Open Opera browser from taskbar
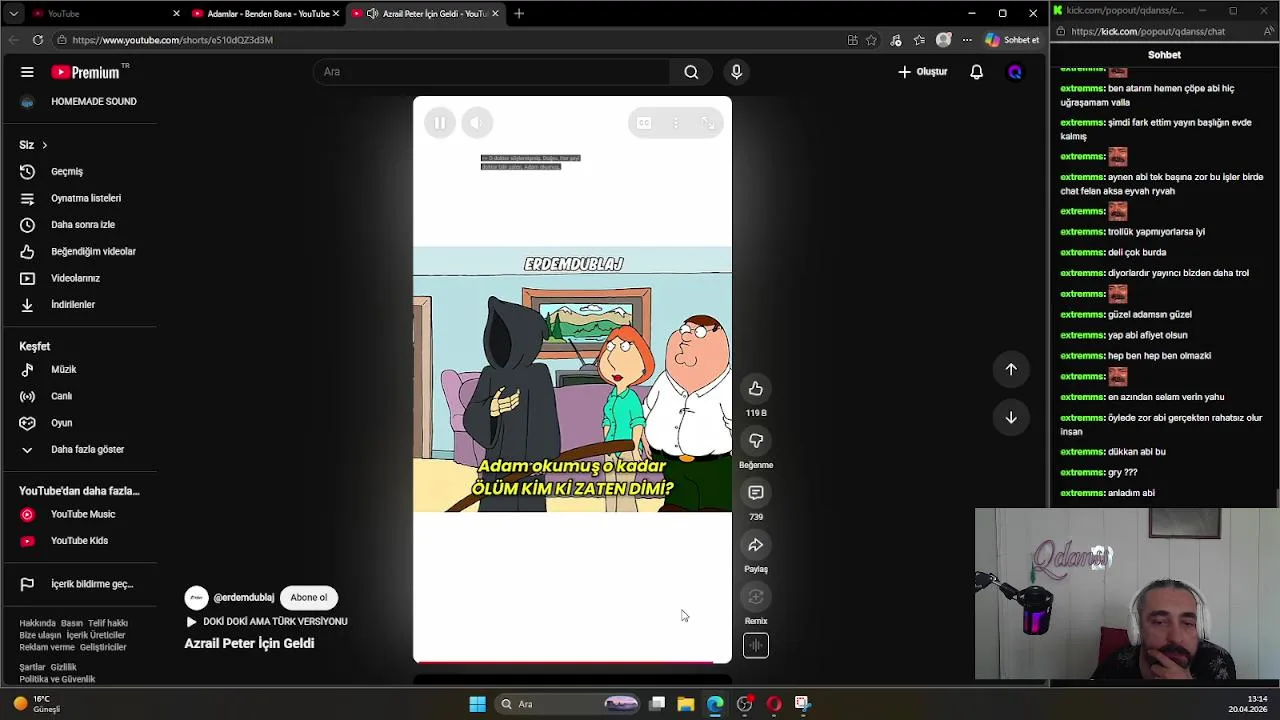Viewport: 1280px width, 720px height. (x=773, y=704)
